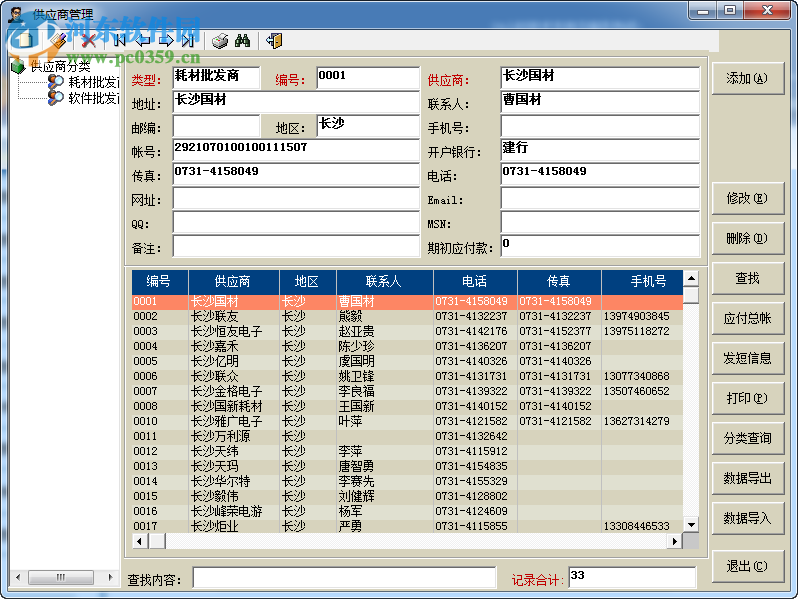
Task: Jump to the last record icon
Action: [x=188, y=40]
